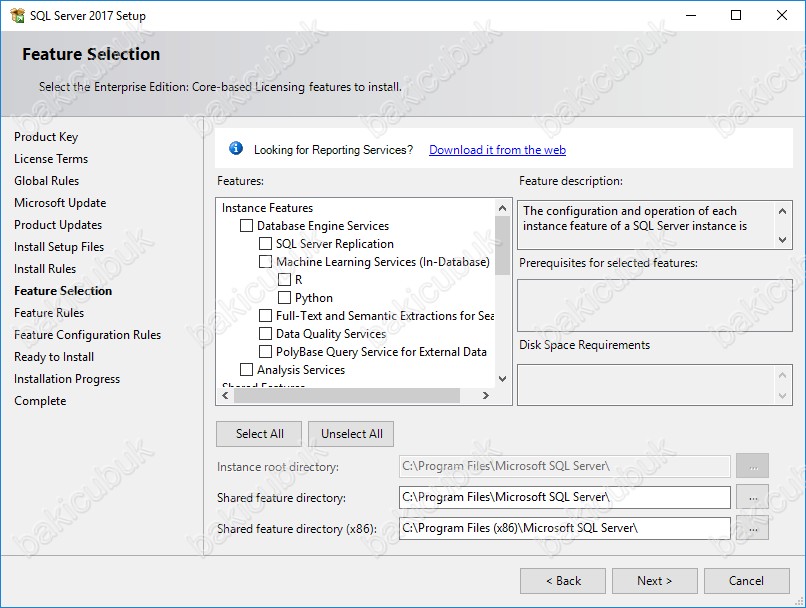Select Installation Progress step
Image resolution: width=806 pixels, height=608 pixels.
(67, 379)
